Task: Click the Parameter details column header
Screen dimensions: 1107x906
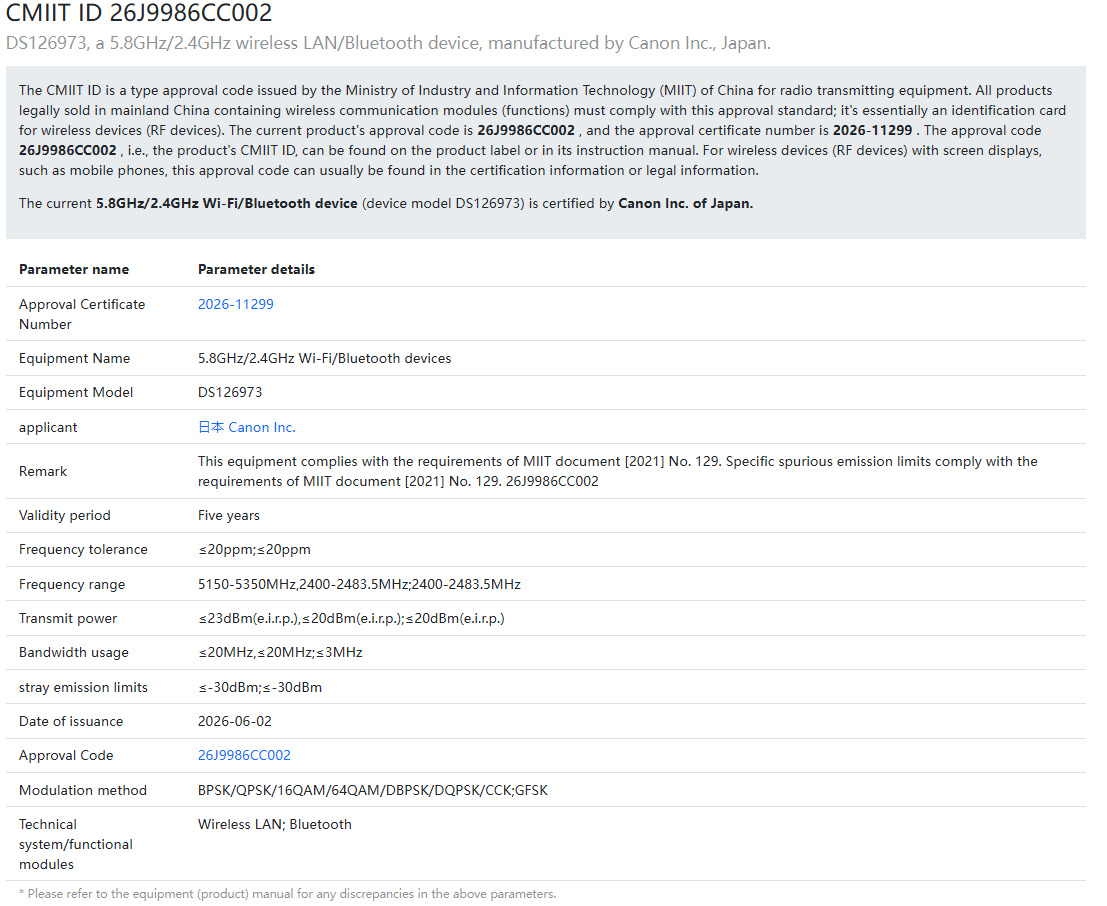Action: (256, 269)
